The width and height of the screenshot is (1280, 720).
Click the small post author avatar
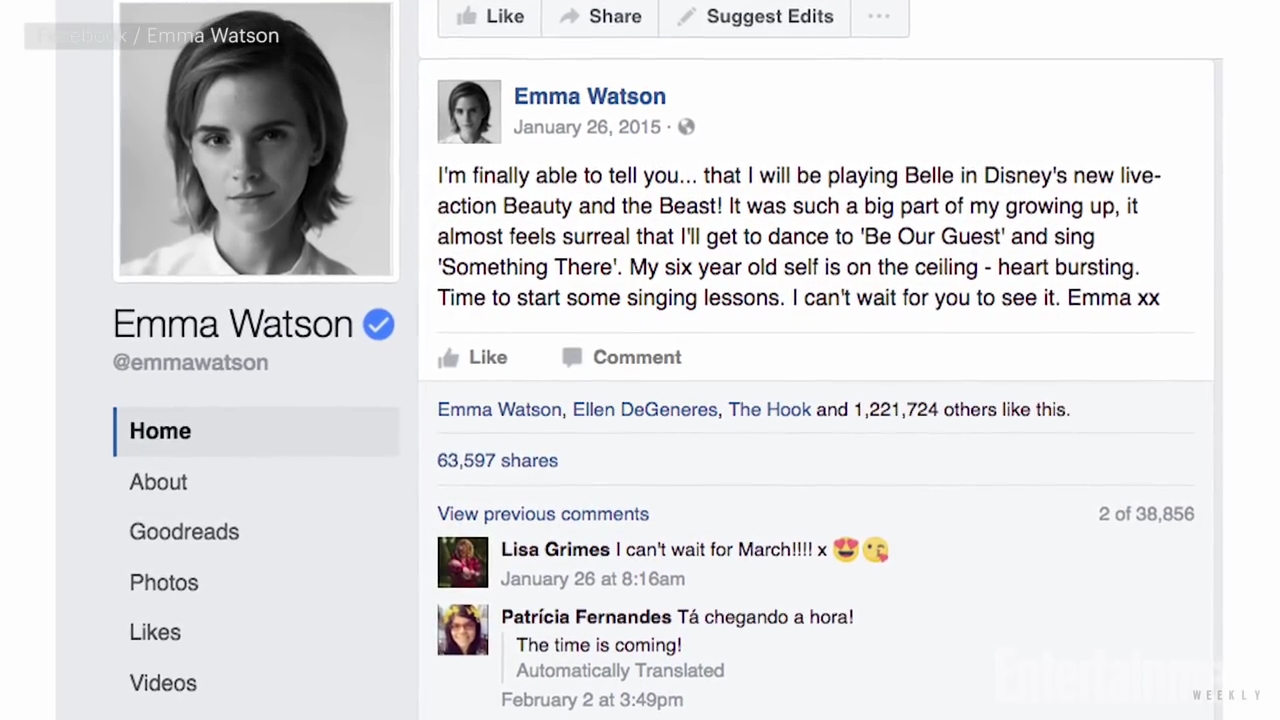469,111
